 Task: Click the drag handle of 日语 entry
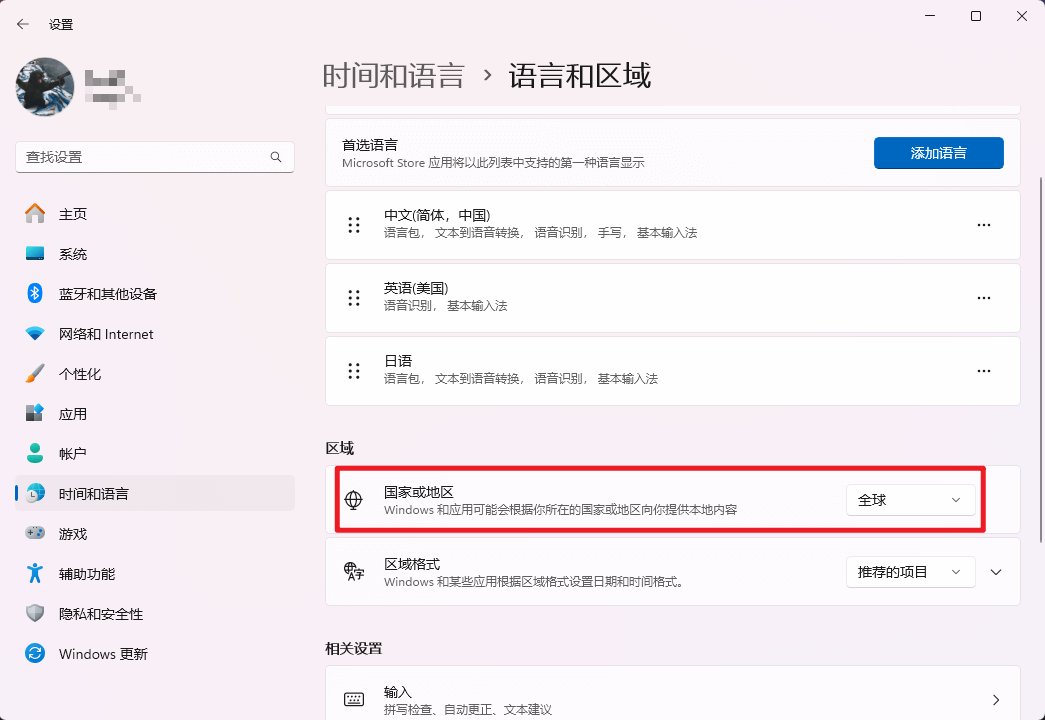pos(353,370)
